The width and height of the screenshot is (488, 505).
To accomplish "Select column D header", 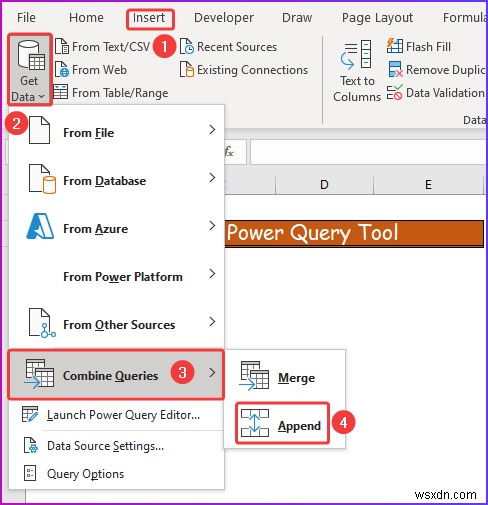I will [324, 184].
